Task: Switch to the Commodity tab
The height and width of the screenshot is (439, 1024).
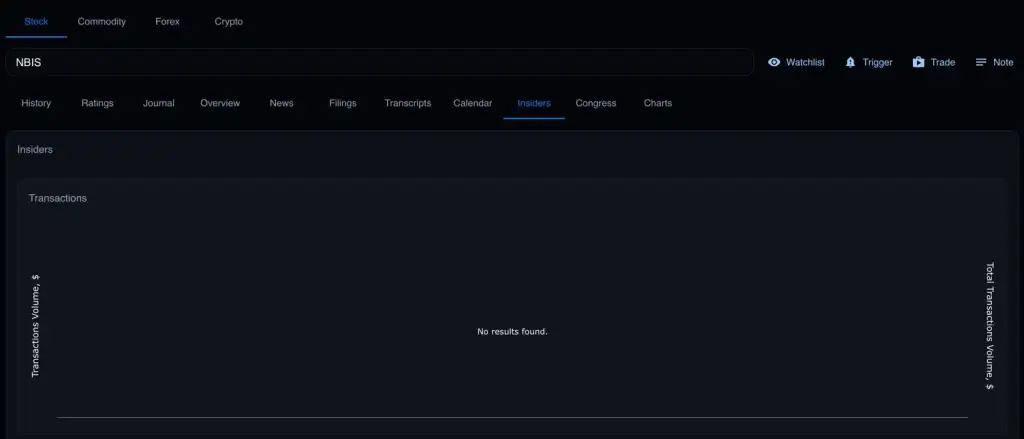Action: click(102, 21)
